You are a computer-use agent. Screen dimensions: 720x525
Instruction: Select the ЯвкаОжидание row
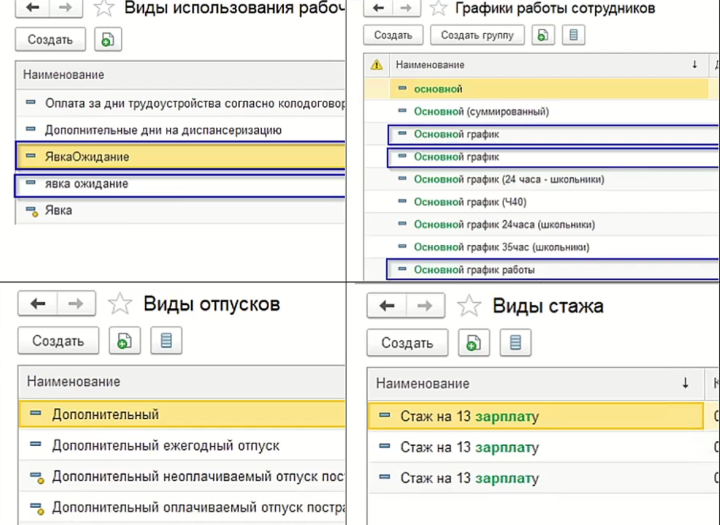pyautogui.click(x=87, y=157)
